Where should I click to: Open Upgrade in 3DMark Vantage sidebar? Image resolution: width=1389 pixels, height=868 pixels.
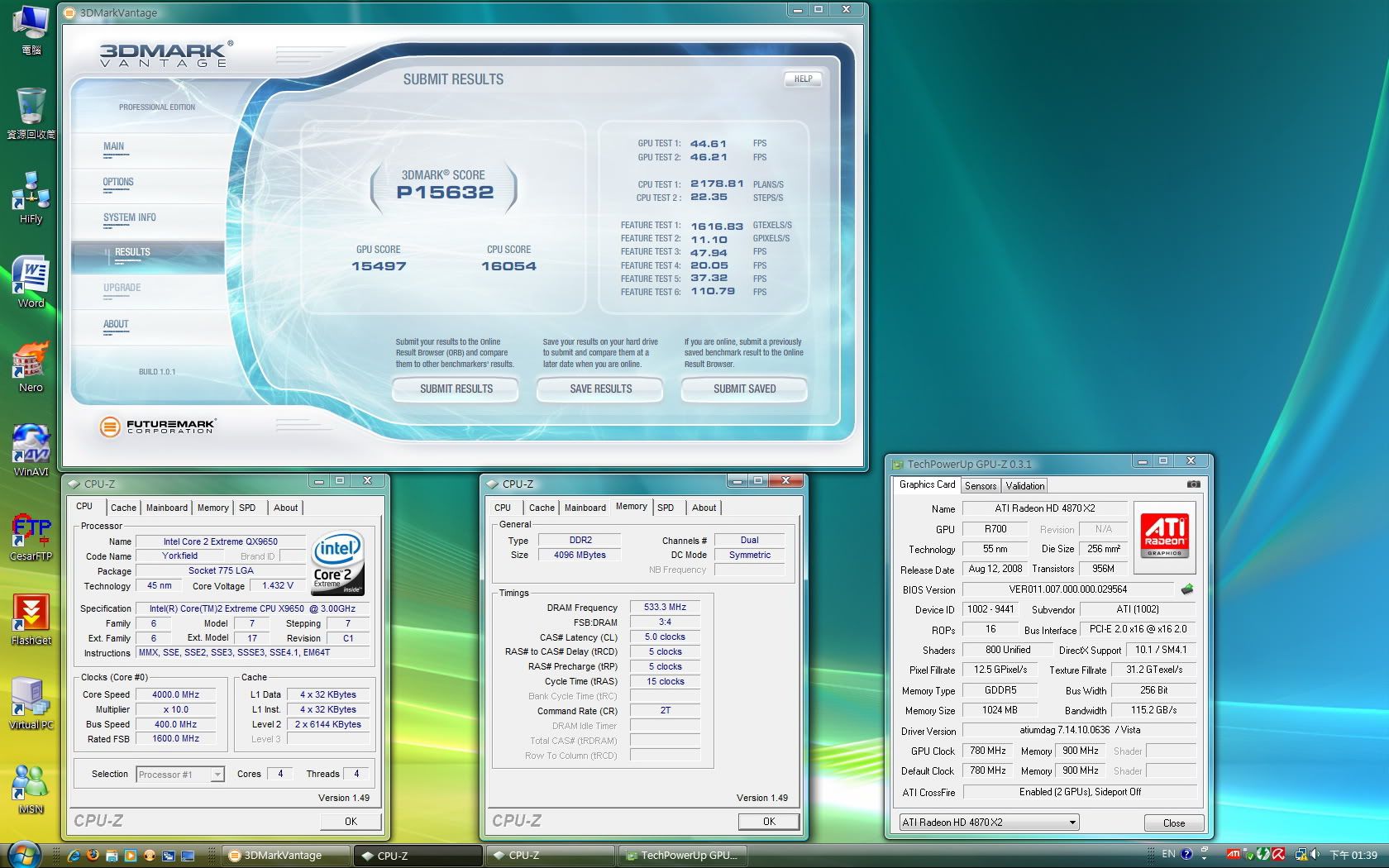(x=122, y=289)
